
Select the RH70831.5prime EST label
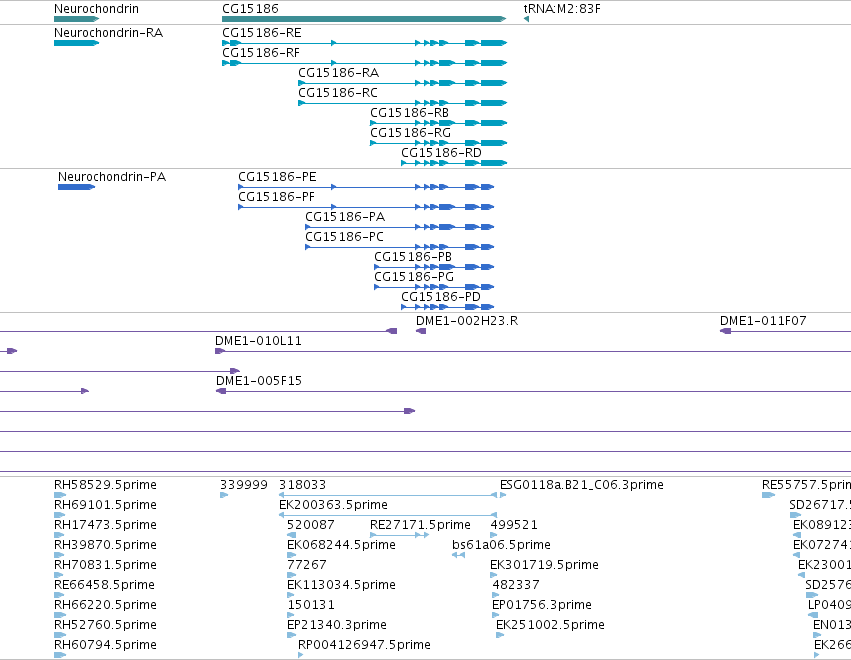[x=105, y=565]
